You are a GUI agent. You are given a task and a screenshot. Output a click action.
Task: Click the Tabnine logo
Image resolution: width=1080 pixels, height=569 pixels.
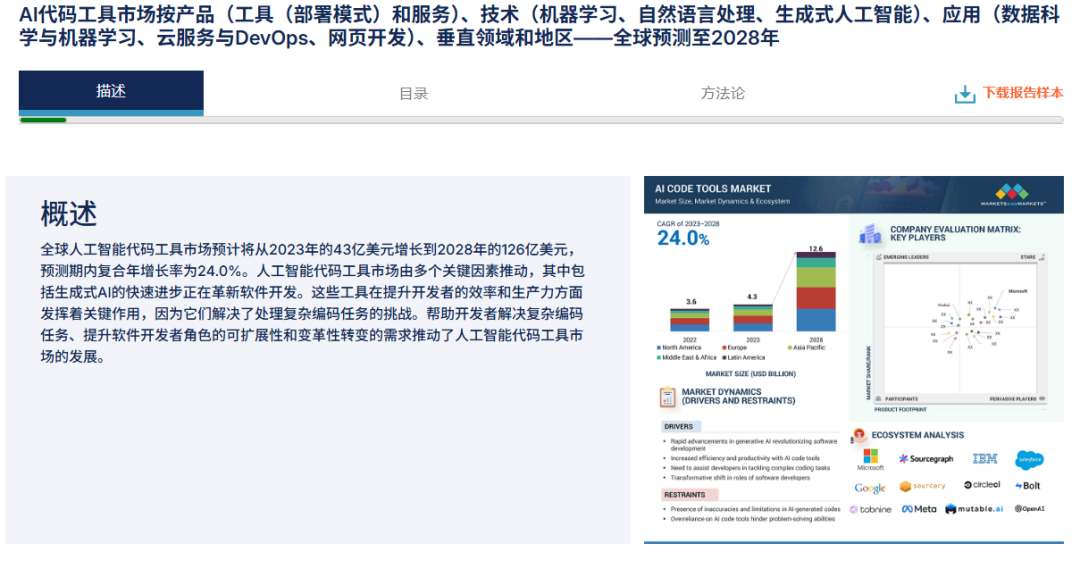point(871,510)
